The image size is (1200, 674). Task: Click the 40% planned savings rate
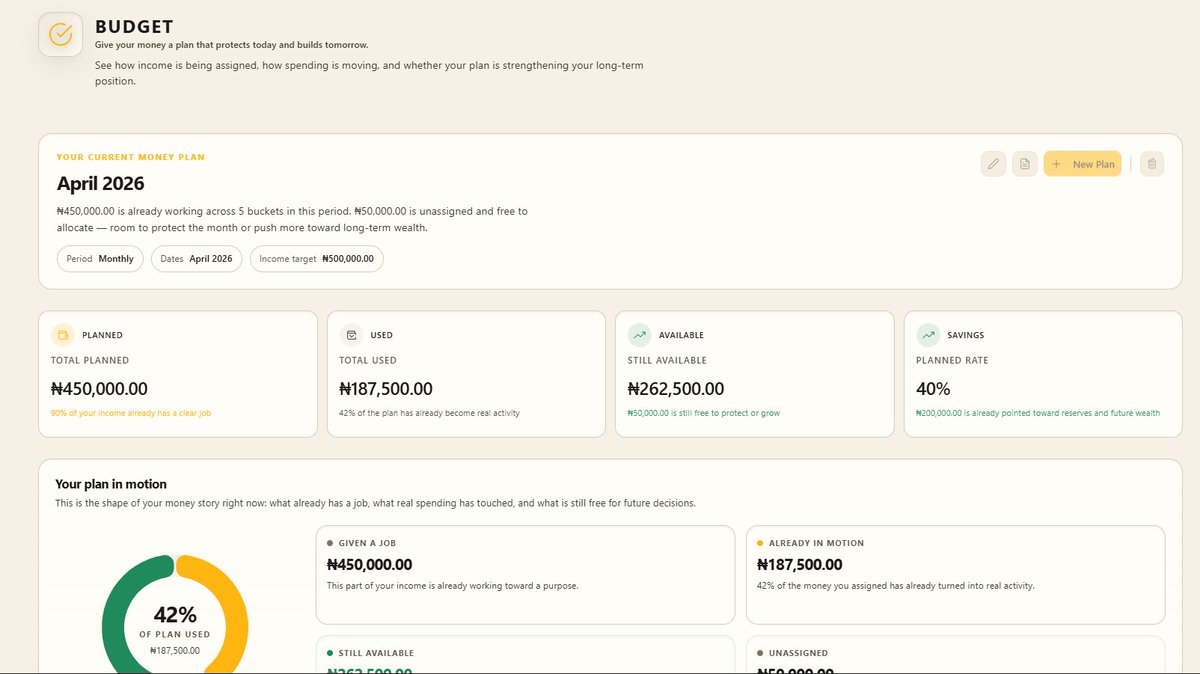(x=933, y=389)
